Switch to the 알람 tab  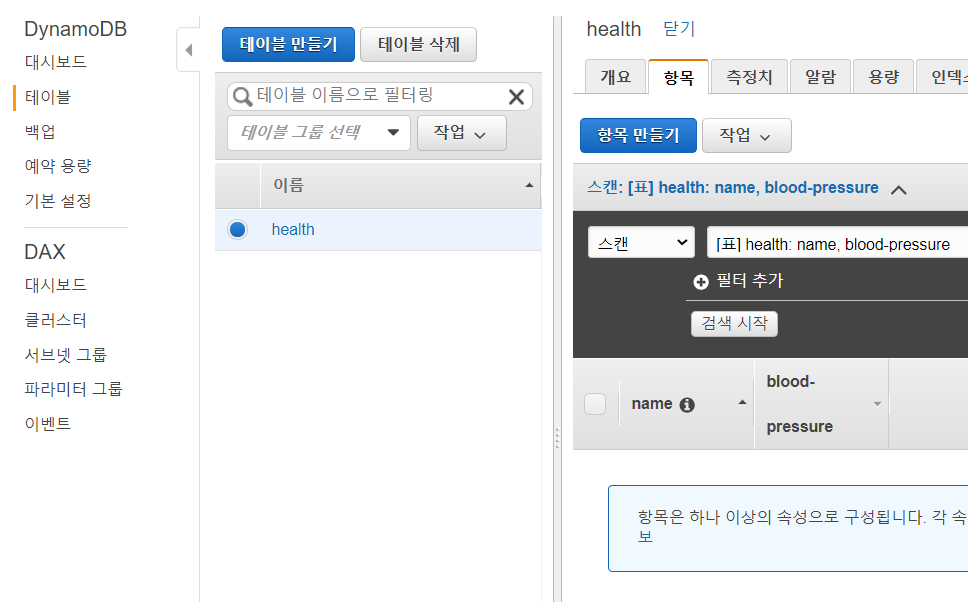tap(820, 77)
